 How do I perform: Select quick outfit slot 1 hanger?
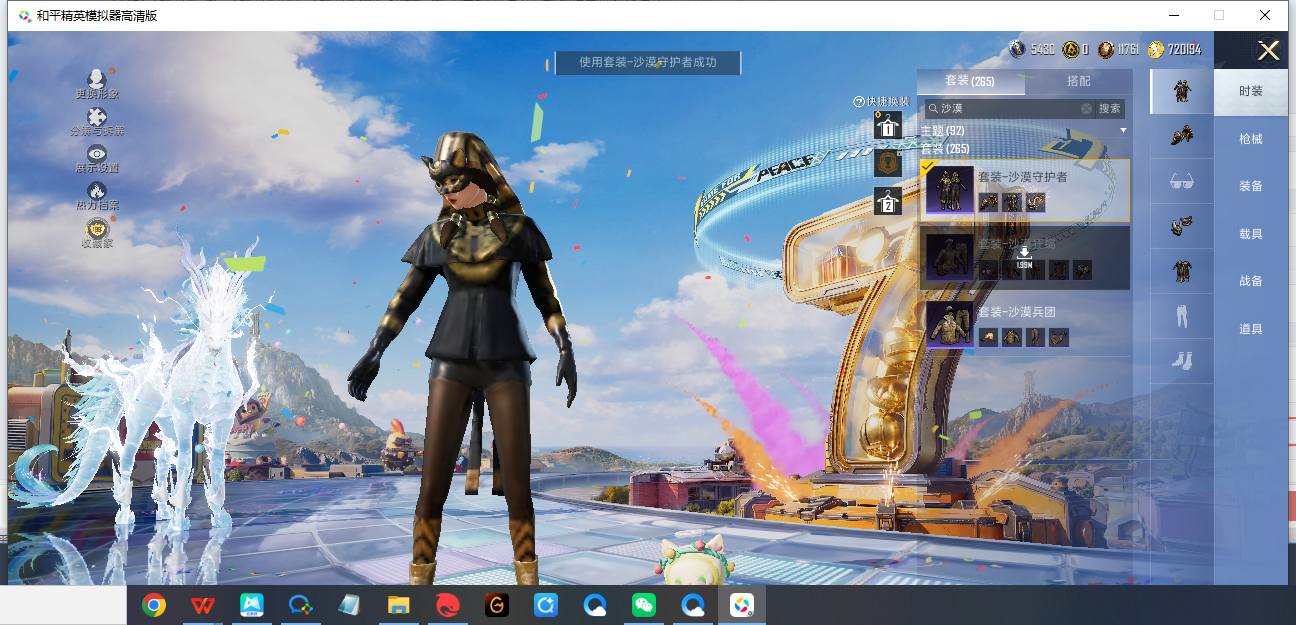[887, 125]
